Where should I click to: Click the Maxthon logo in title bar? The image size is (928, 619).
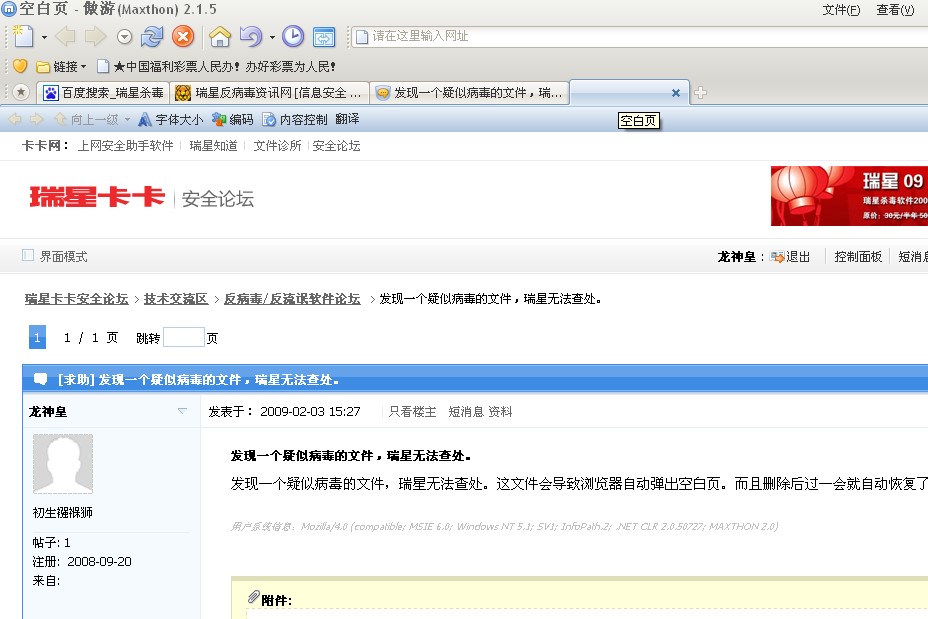[8, 9]
